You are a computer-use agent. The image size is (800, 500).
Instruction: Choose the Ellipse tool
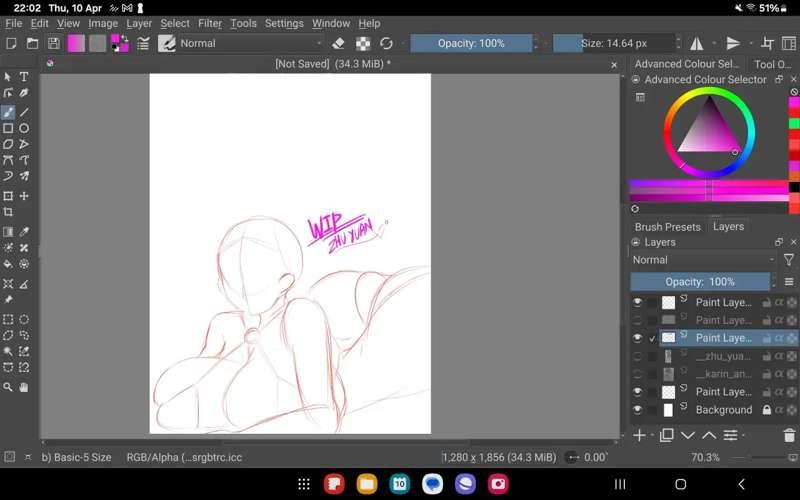pyautogui.click(x=24, y=128)
